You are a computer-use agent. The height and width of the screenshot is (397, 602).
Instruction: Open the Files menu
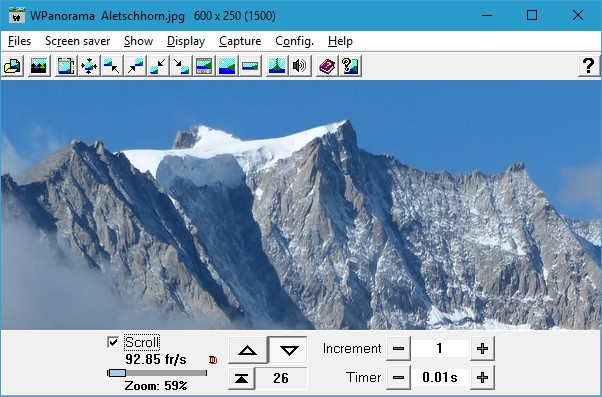click(19, 41)
